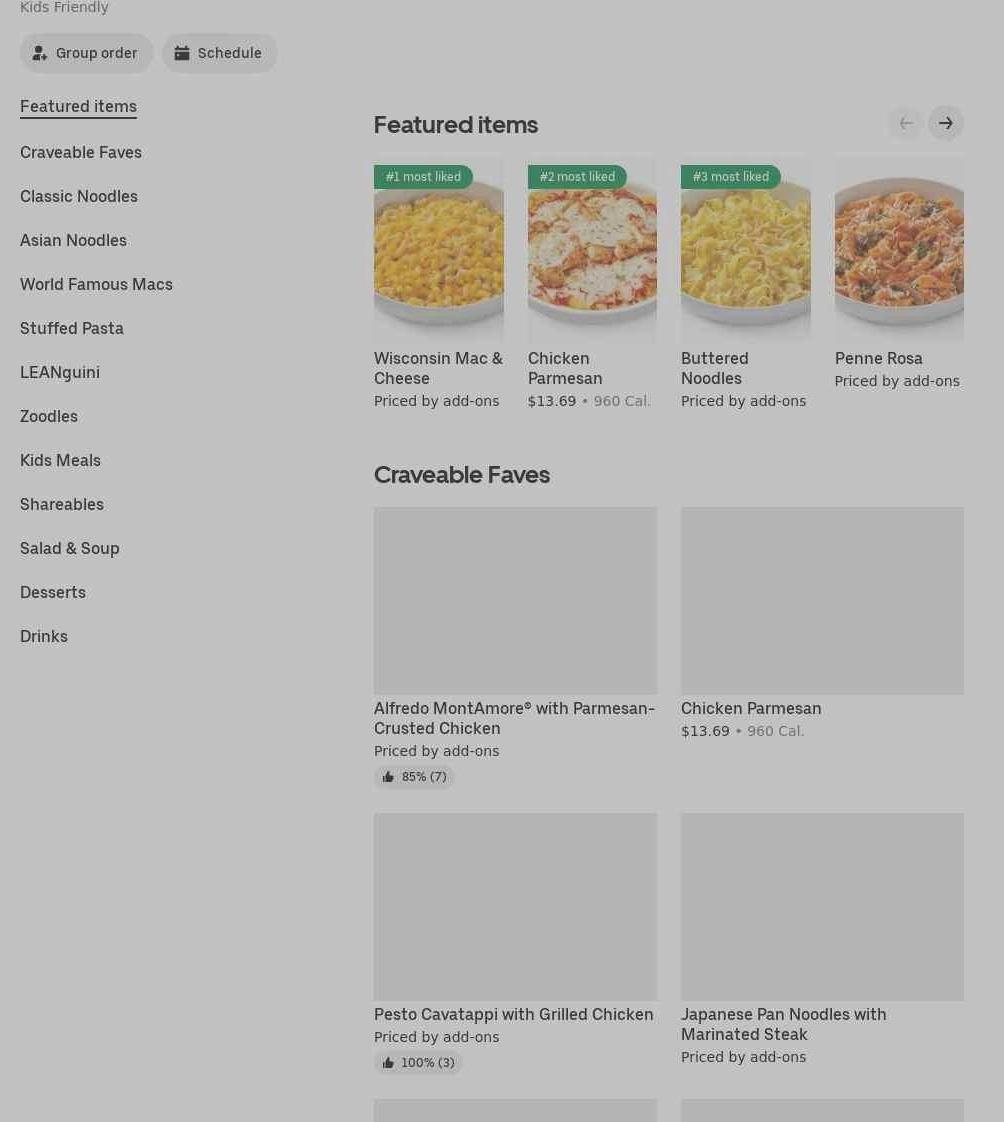
Task: Click the Group order person icon
Action: (x=40, y=53)
